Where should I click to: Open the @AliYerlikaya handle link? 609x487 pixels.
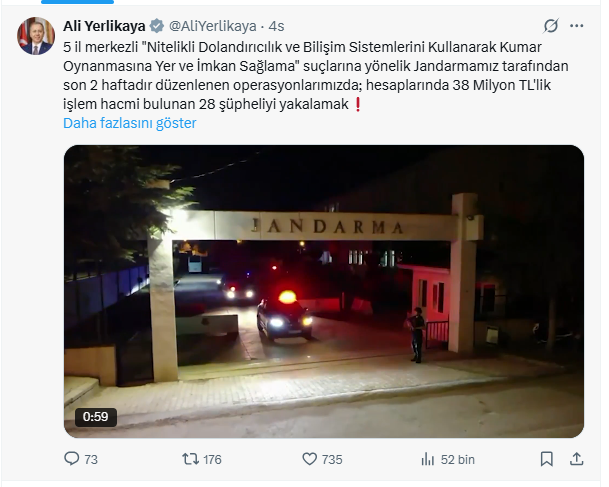pos(212,26)
